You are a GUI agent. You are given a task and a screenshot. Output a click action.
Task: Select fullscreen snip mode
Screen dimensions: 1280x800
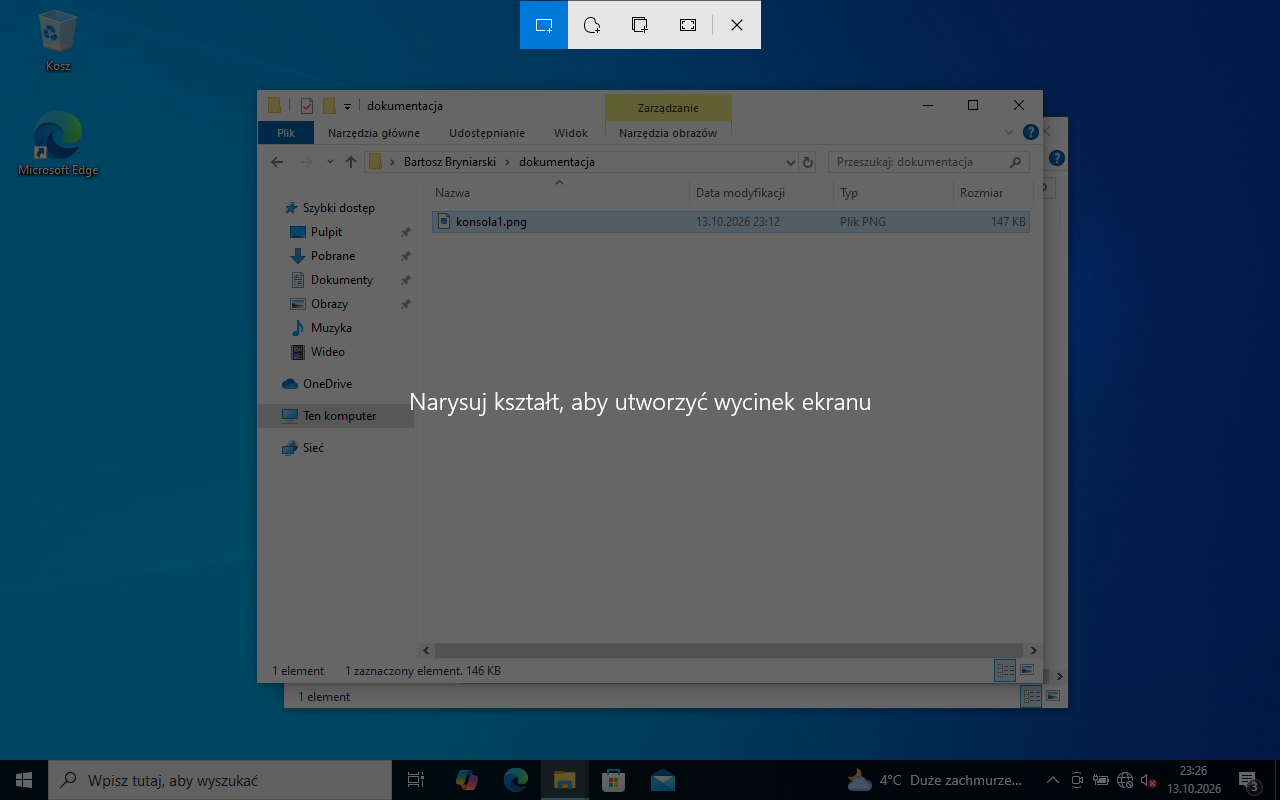[x=688, y=25]
